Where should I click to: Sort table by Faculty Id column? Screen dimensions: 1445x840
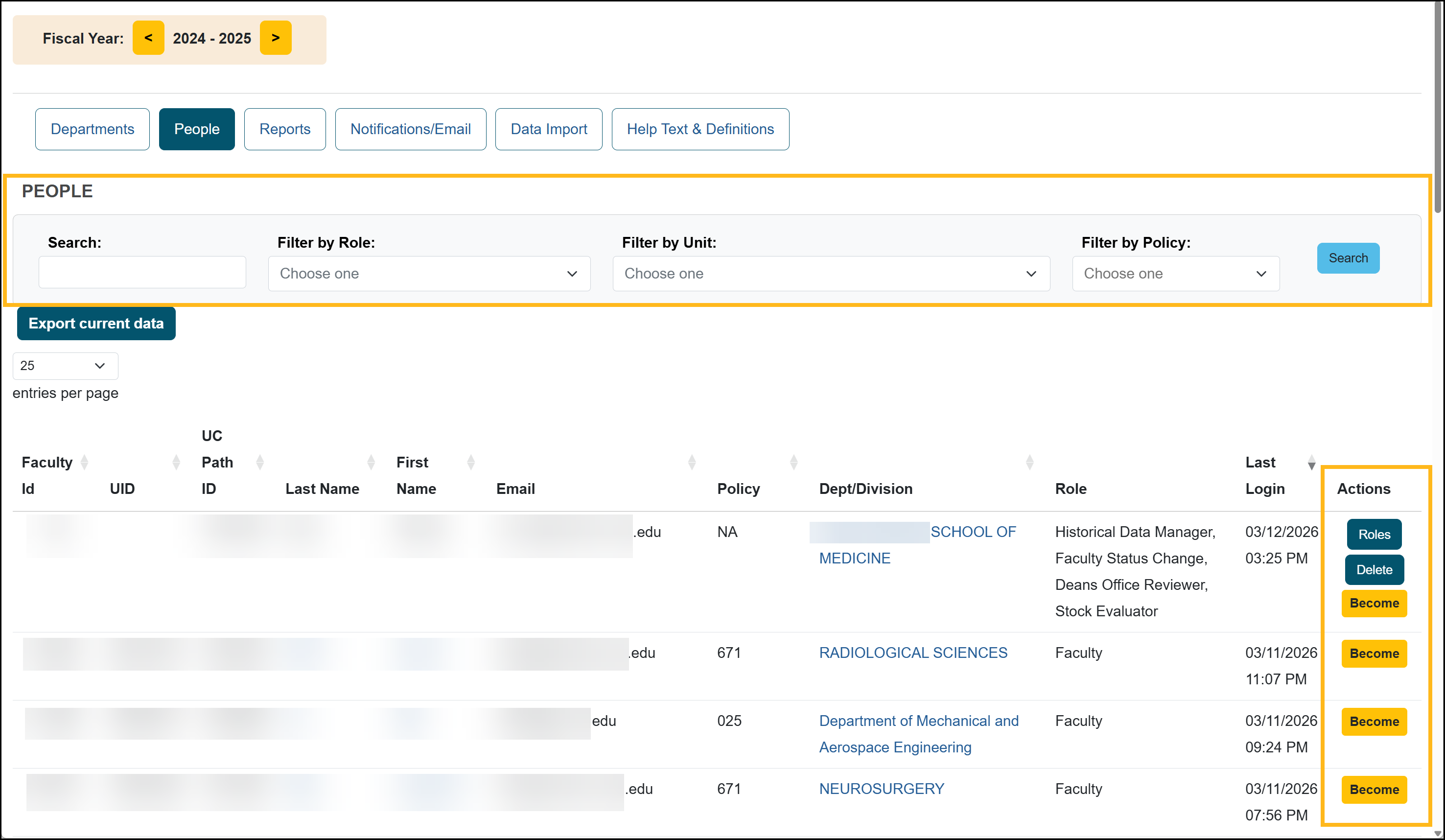coord(84,462)
